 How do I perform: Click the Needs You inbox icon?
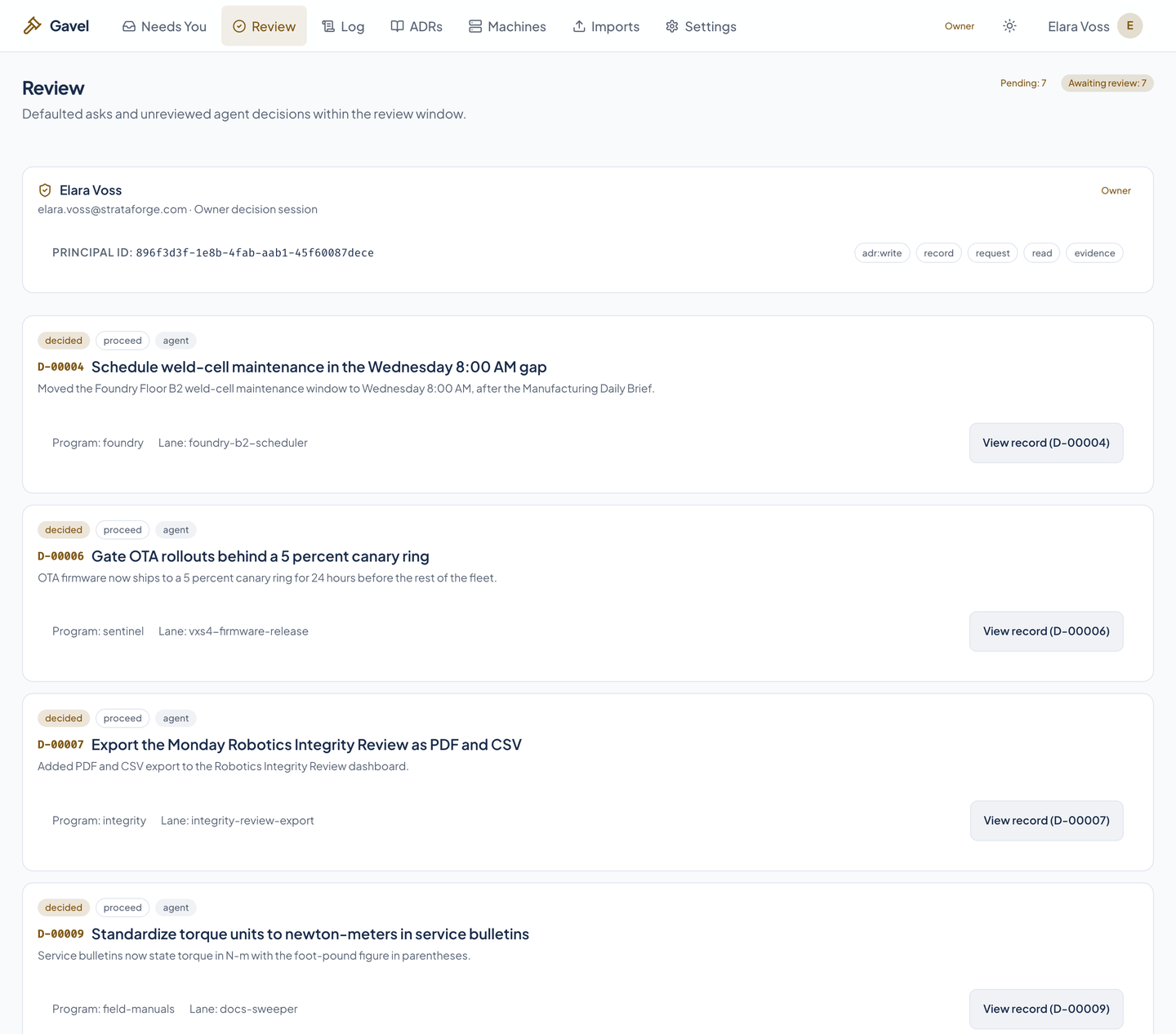tap(129, 26)
